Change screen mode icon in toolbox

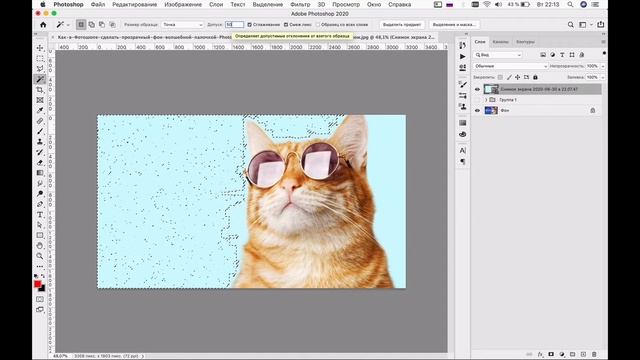pyautogui.click(x=40, y=310)
